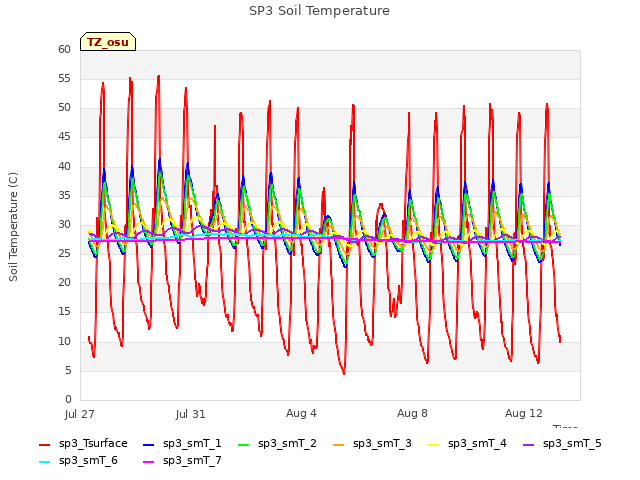Screen dimensions: 640x480
Task: Click the 30 y-axis tick label
Action: click(64, 224)
